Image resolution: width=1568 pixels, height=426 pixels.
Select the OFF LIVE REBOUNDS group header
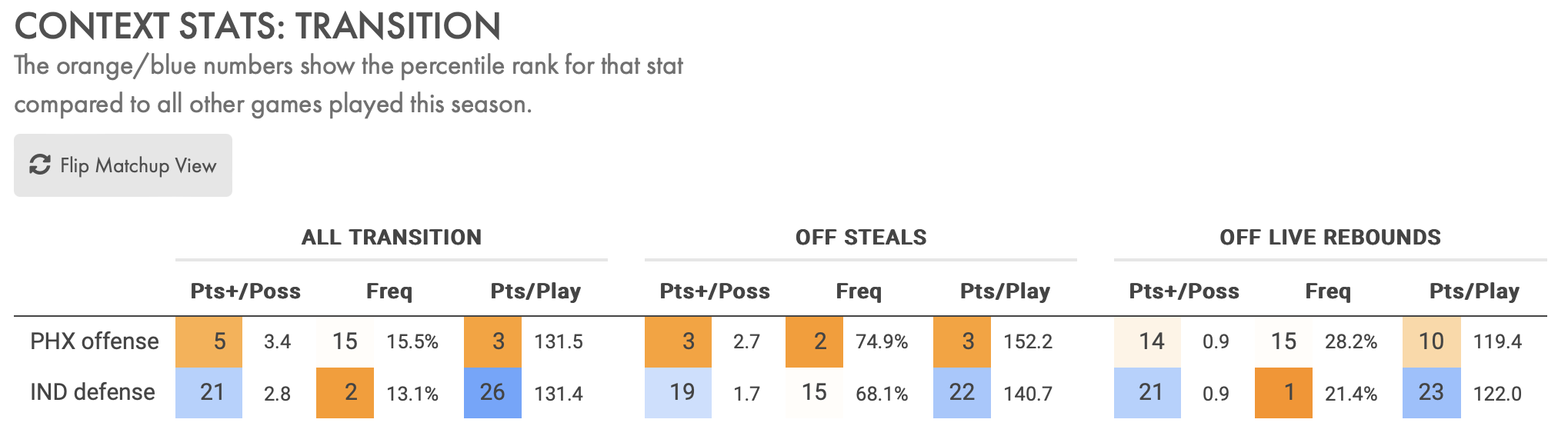[x=1330, y=237]
